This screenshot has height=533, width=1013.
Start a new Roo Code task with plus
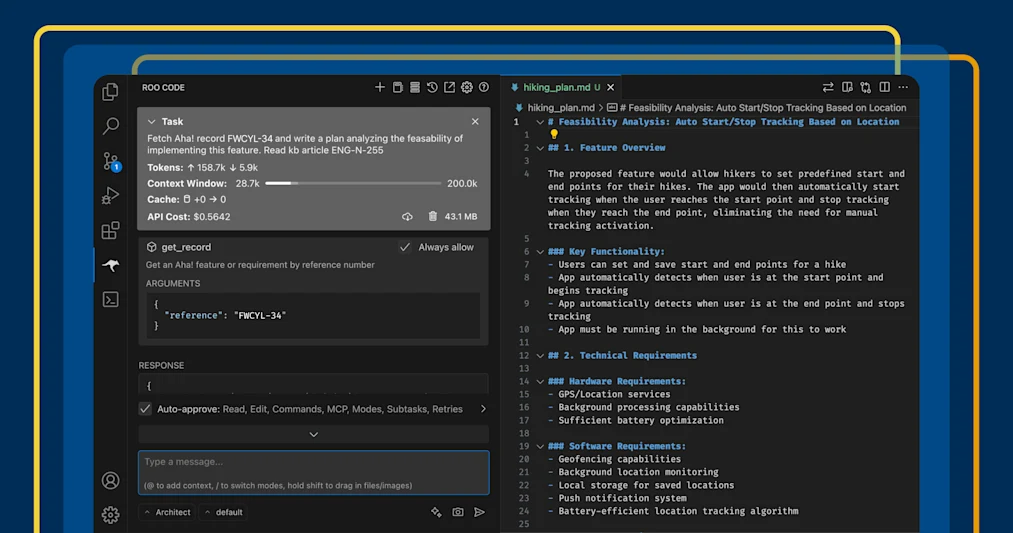(380, 87)
